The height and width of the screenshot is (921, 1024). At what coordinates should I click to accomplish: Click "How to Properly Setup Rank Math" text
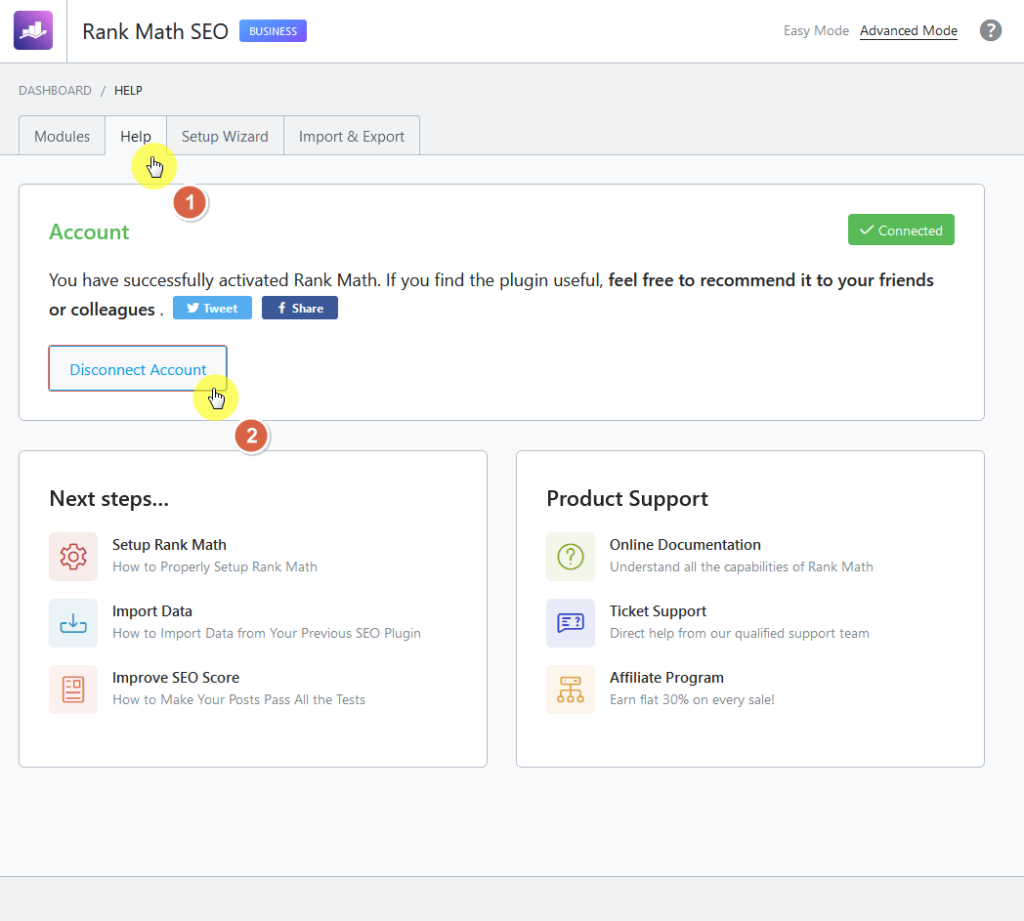click(215, 567)
